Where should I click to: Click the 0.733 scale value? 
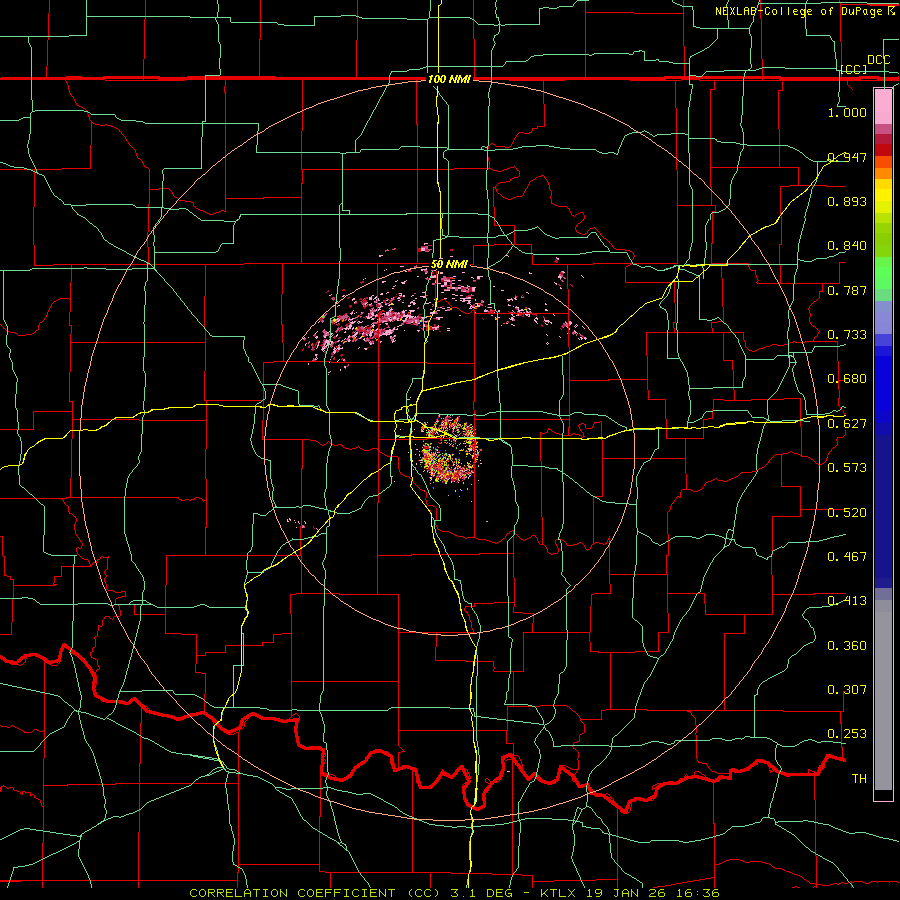pyautogui.click(x=847, y=335)
